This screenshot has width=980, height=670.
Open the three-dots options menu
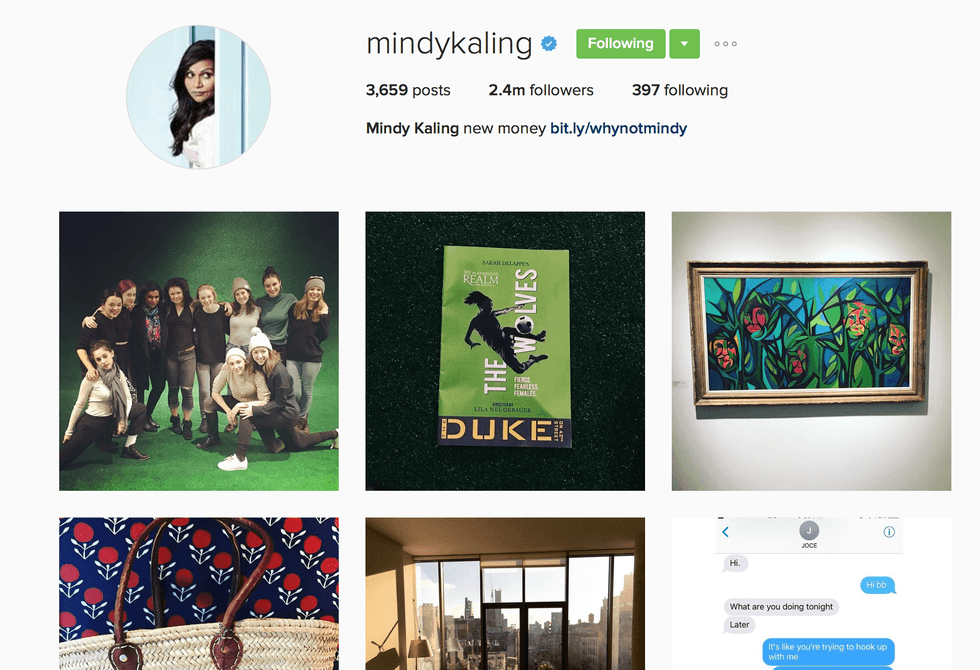pyautogui.click(x=726, y=44)
